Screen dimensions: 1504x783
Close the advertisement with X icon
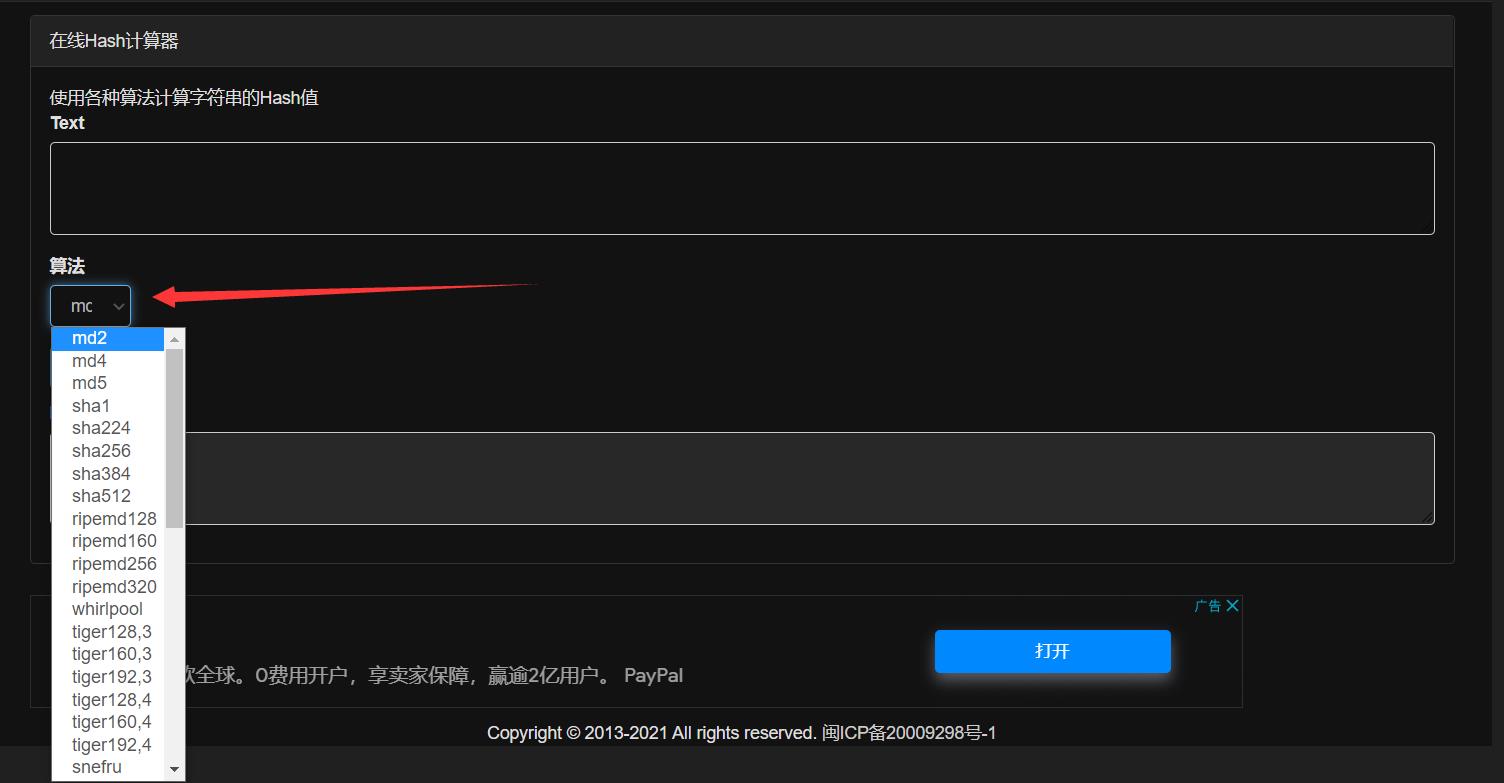1233,606
